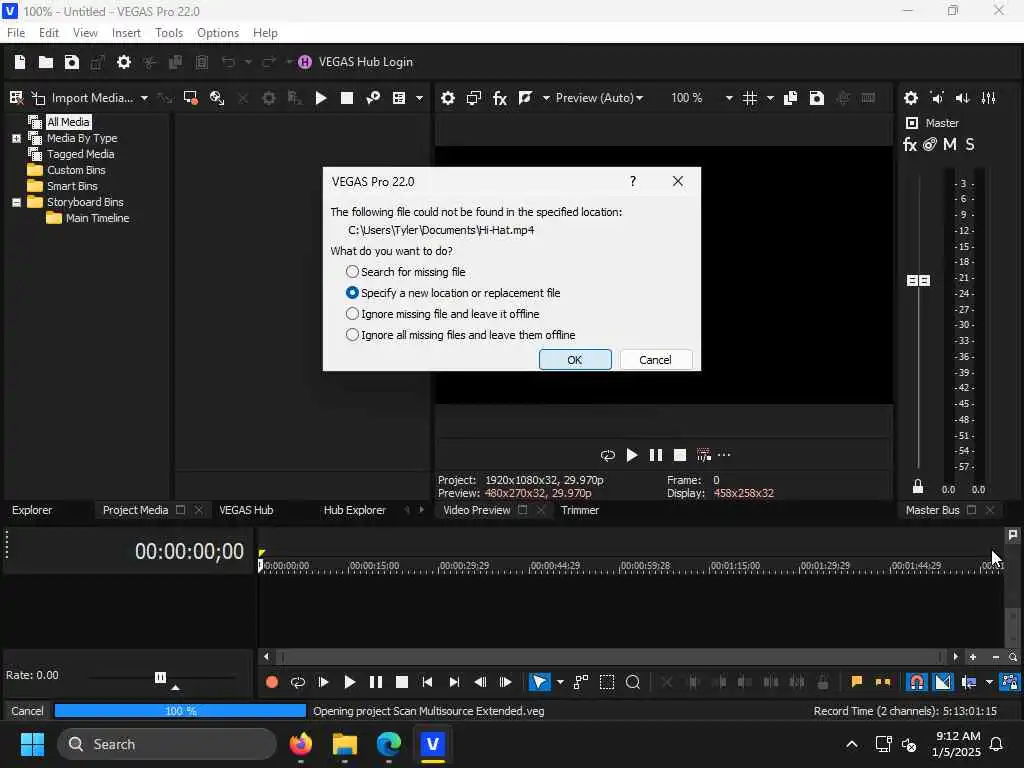Adjust the playback Rate slider
The image size is (1024, 768).
(x=161, y=677)
